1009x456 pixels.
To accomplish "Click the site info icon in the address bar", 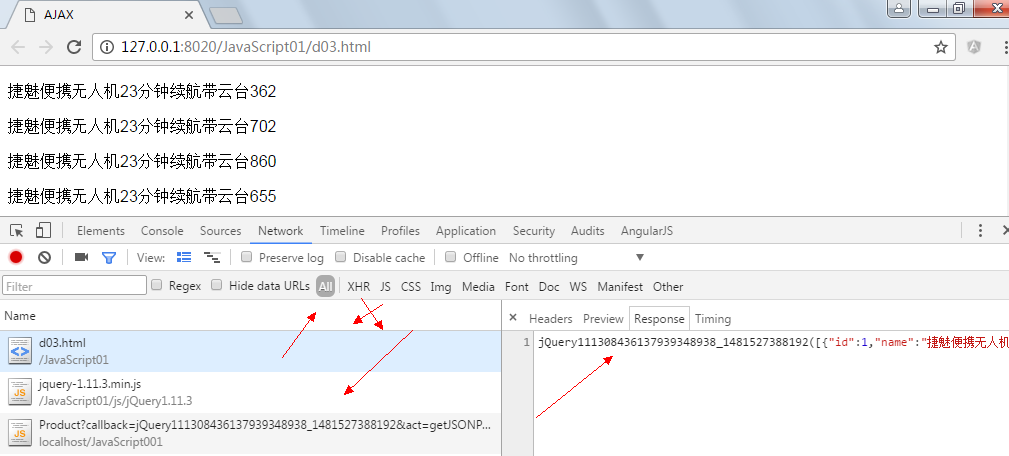I will pos(107,47).
